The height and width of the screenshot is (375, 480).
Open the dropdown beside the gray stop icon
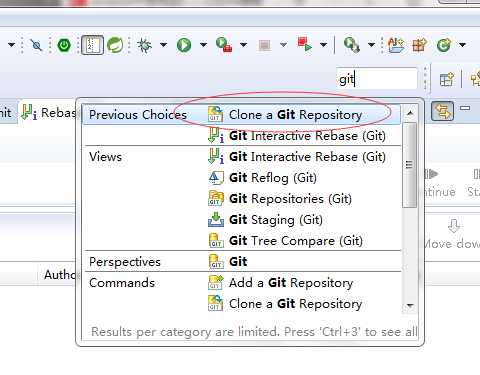(x=283, y=45)
